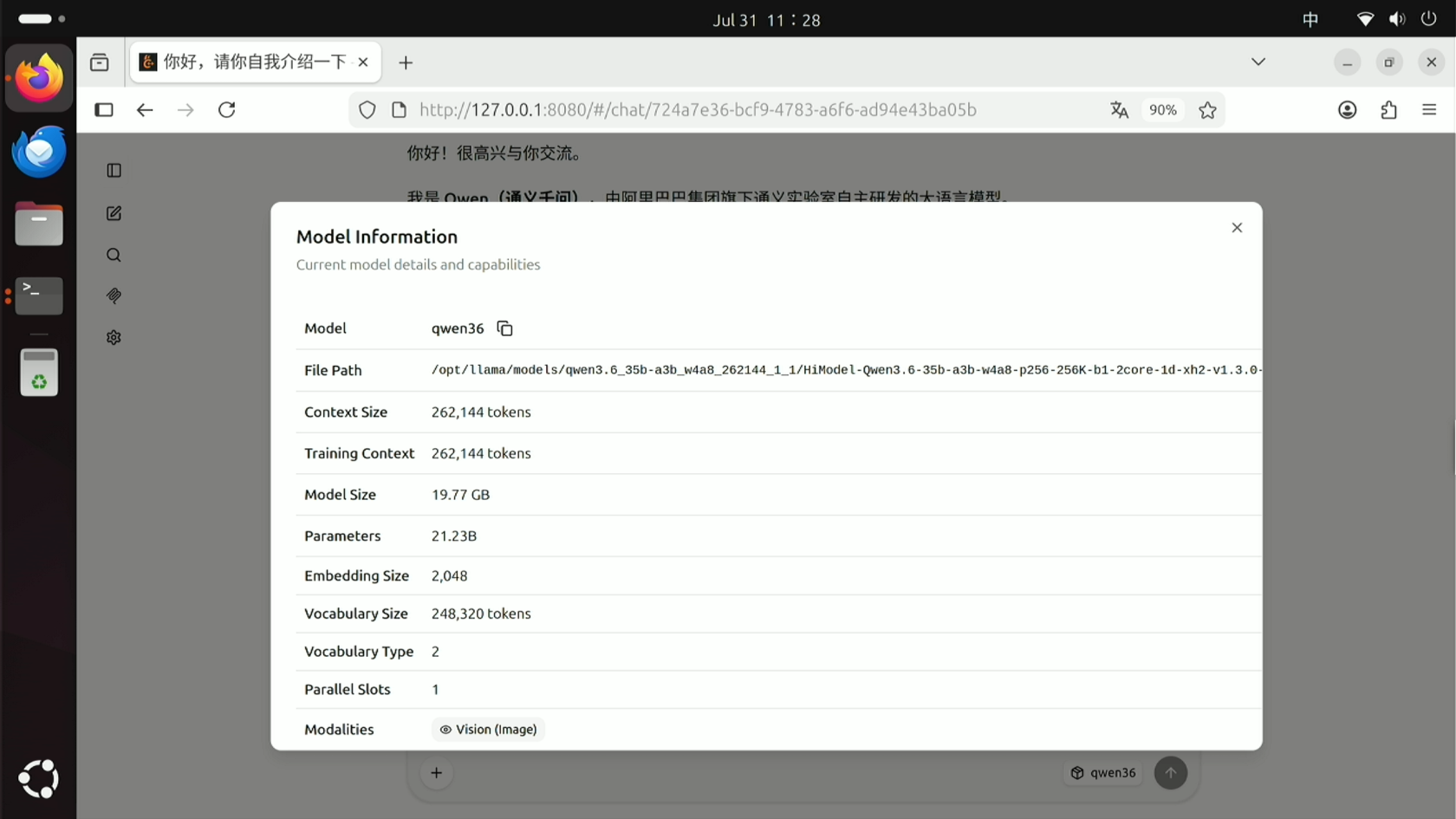Open the Files app in the dock
This screenshot has width=1456, height=819.
[39, 224]
